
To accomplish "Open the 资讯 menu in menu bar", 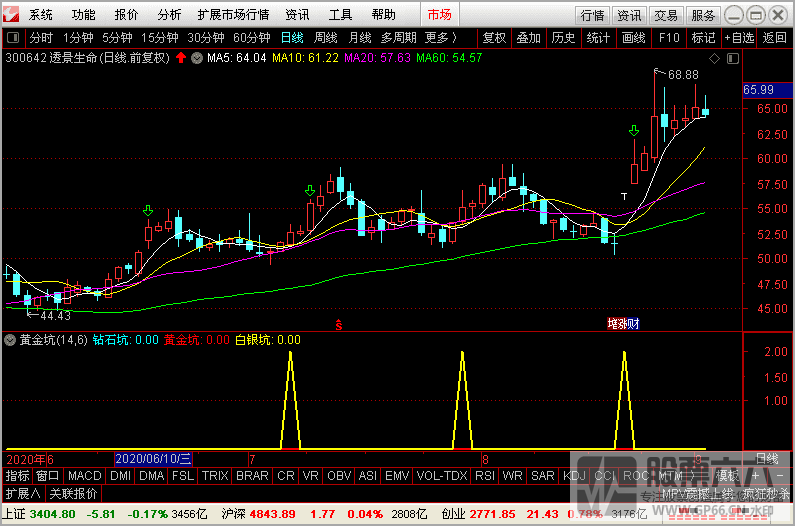I will [x=297, y=15].
